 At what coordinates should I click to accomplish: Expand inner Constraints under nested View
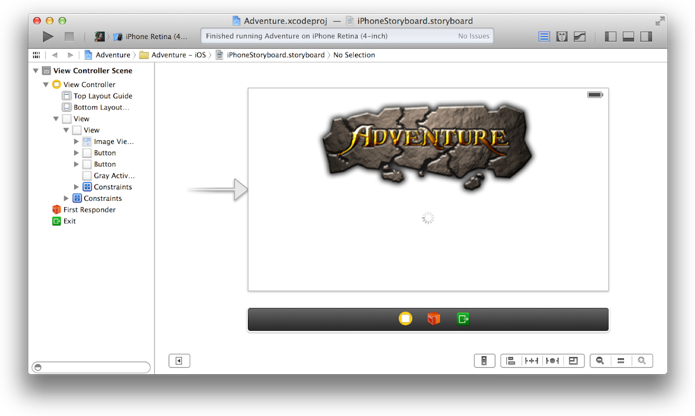(x=76, y=187)
